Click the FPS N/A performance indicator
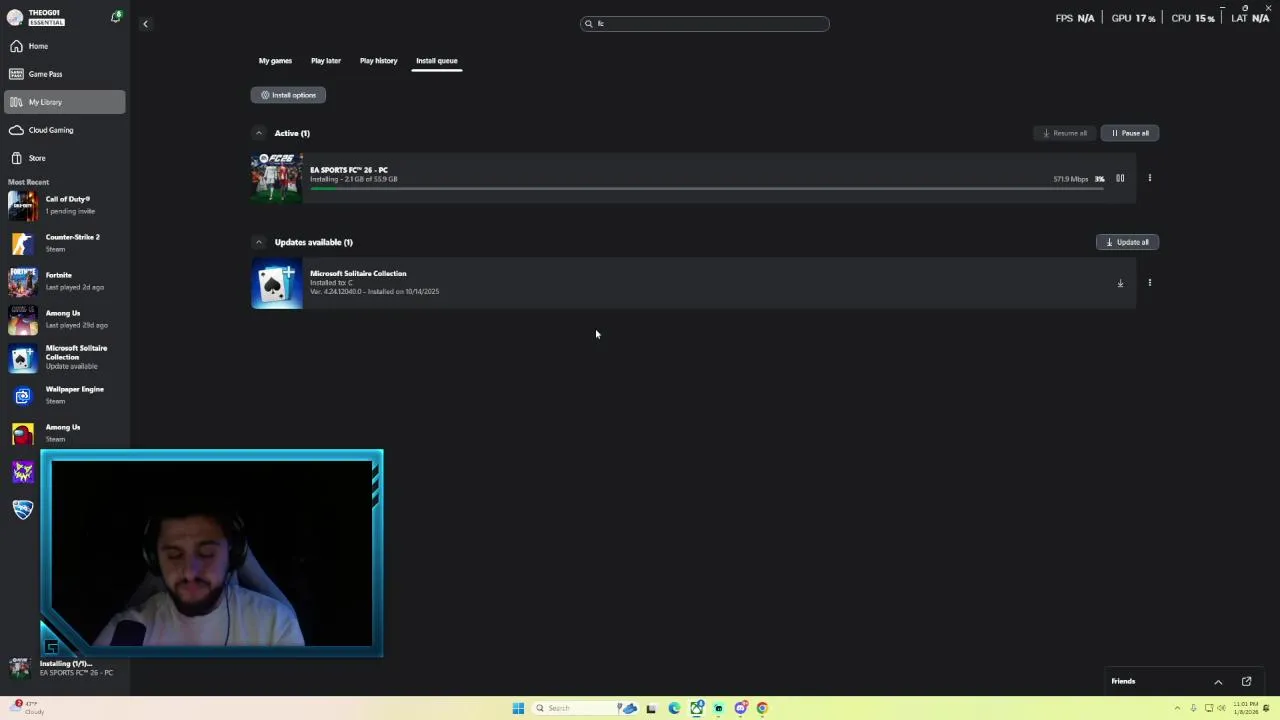 click(1075, 18)
